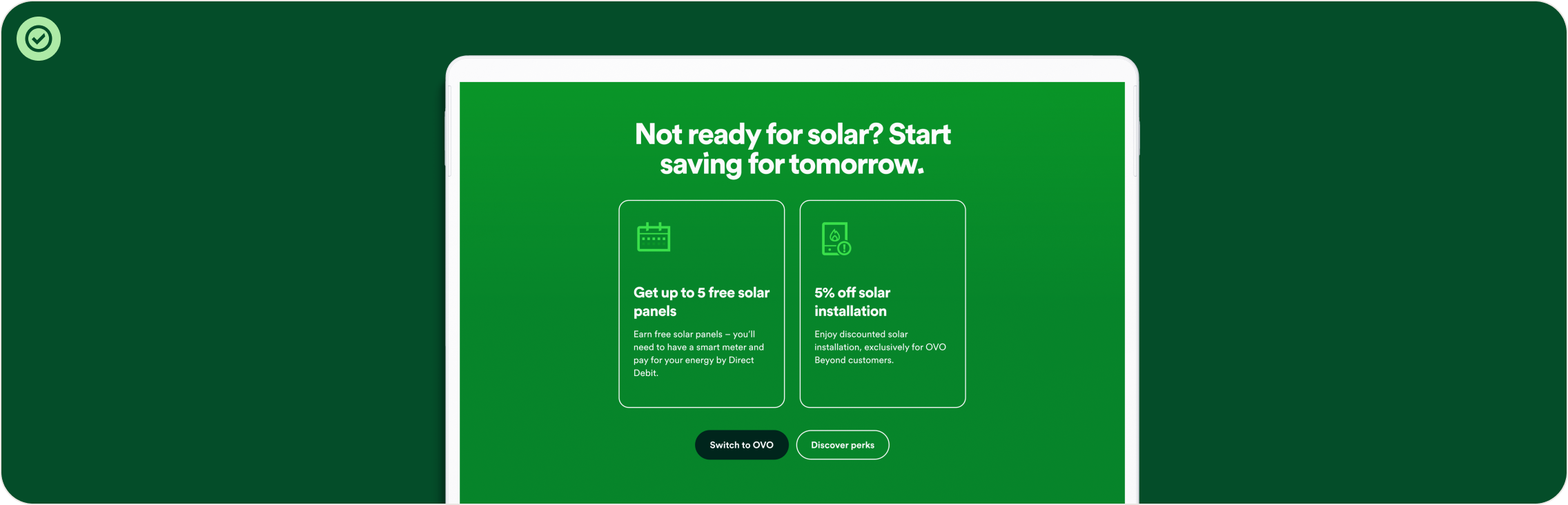The width and height of the screenshot is (1568, 505).
Task: Open the Discover perks button
Action: [842, 445]
